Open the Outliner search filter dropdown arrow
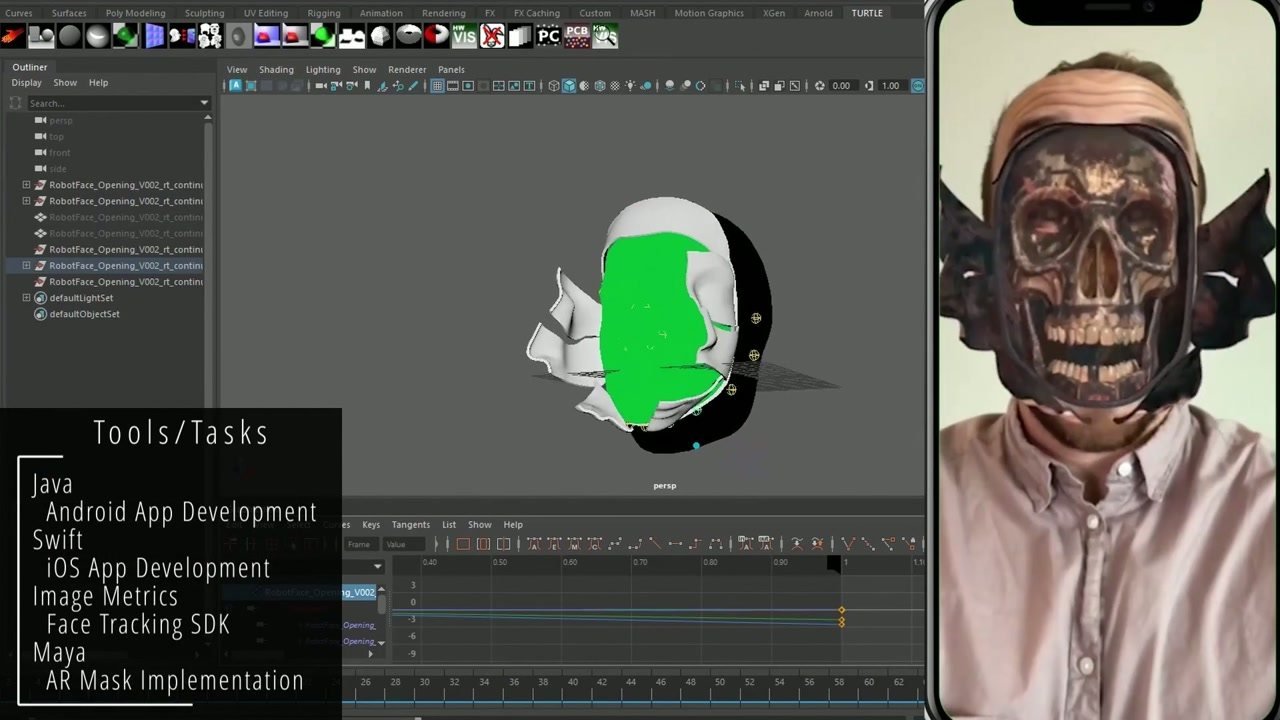Image resolution: width=1280 pixels, height=720 pixels. point(204,103)
